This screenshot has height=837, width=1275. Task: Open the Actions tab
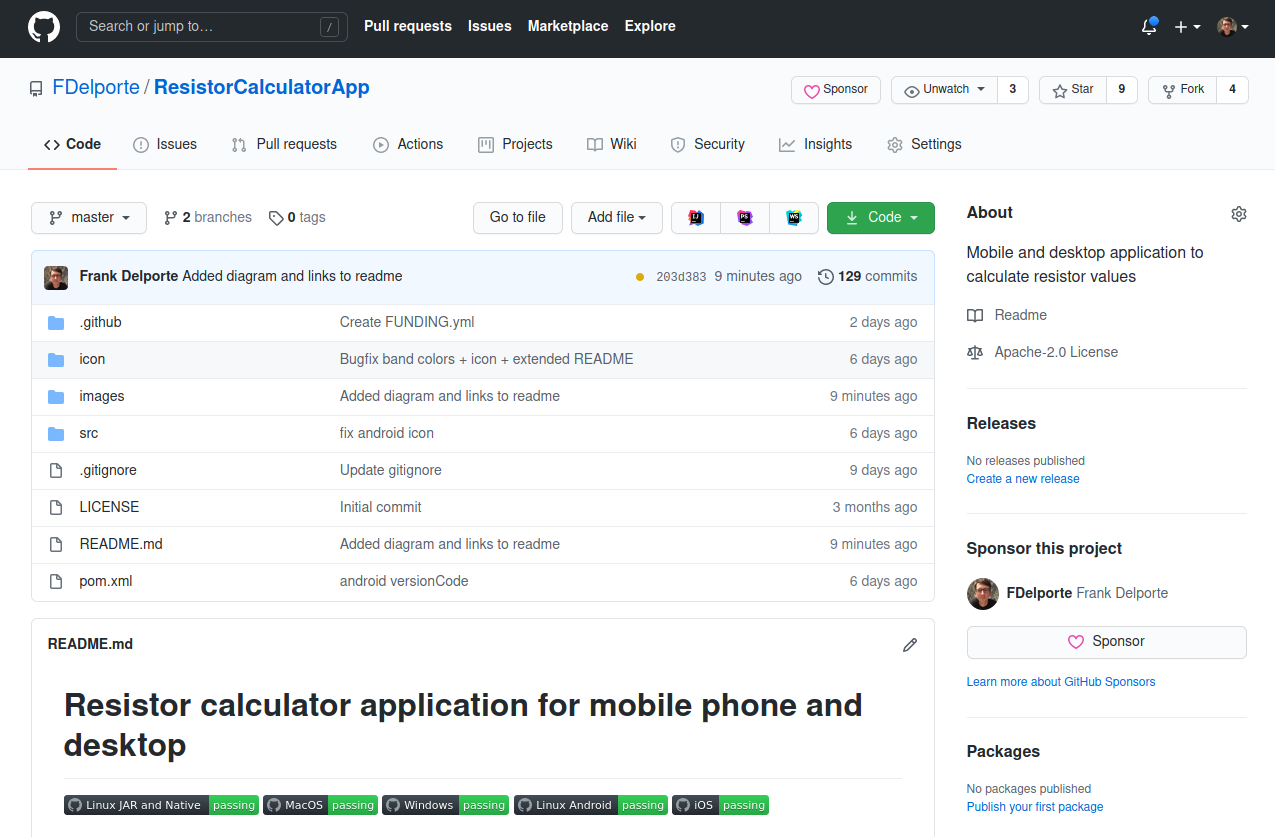coord(408,145)
